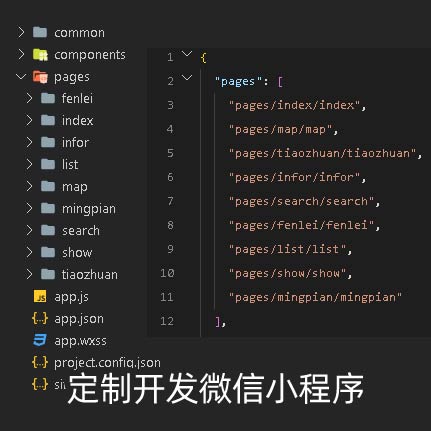The width and height of the screenshot is (431, 431).
Task: Click the fenlei folder icon
Action: (48, 98)
